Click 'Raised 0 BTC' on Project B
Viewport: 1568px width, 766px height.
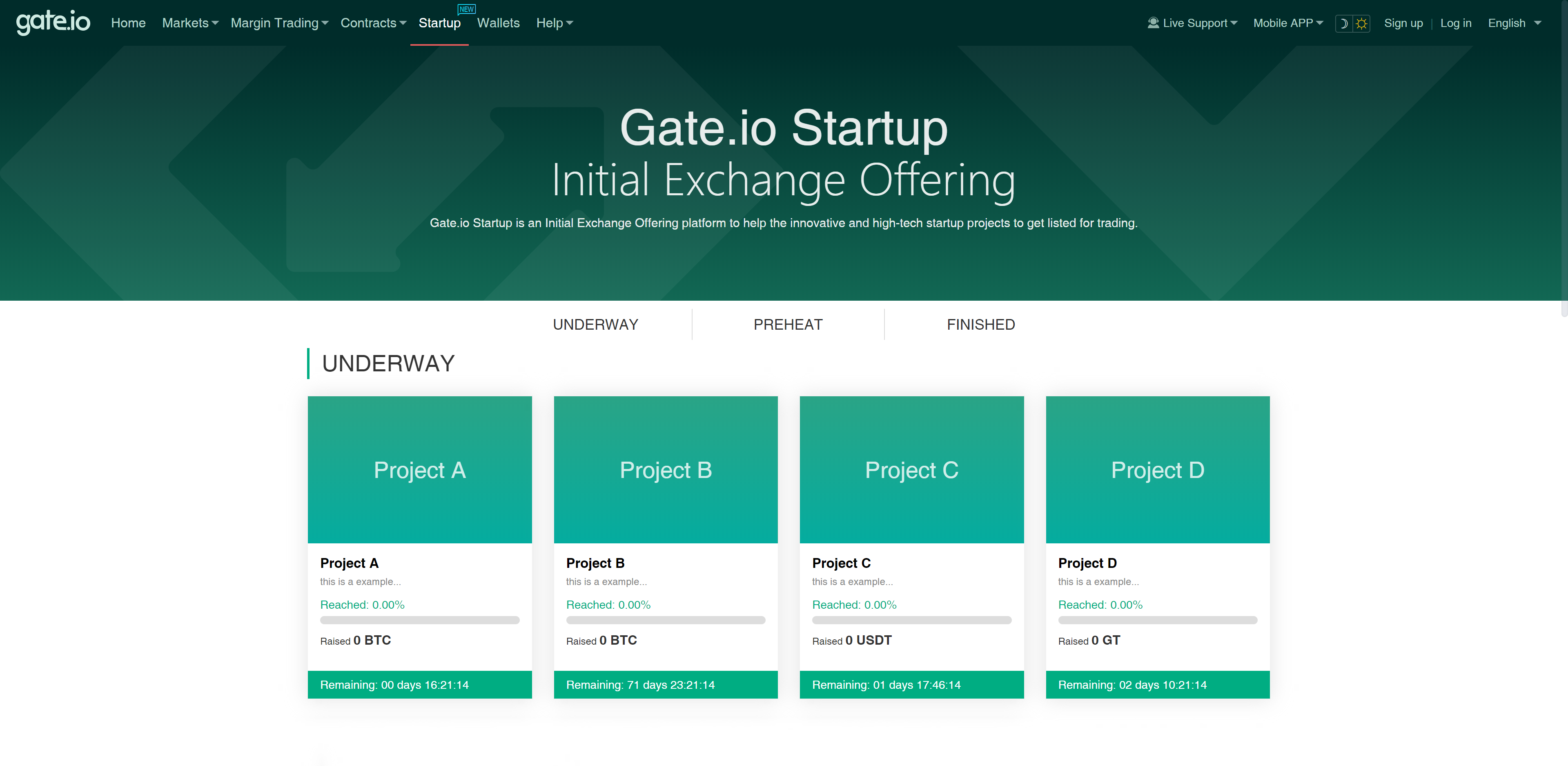click(x=601, y=640)
